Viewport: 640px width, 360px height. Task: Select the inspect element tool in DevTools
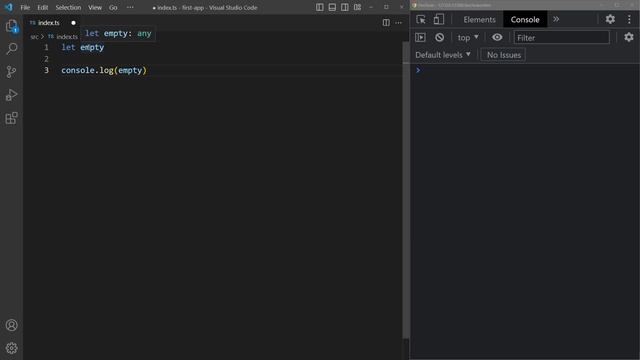(x=421, y=20)
